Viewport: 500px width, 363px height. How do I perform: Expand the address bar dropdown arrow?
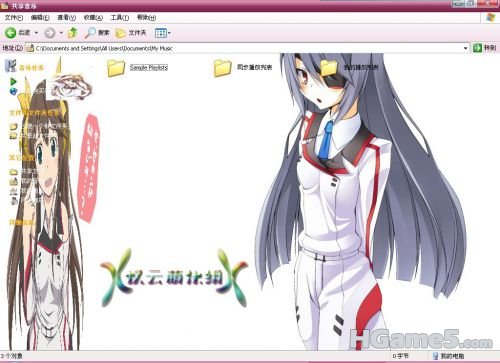coord(465,48)
